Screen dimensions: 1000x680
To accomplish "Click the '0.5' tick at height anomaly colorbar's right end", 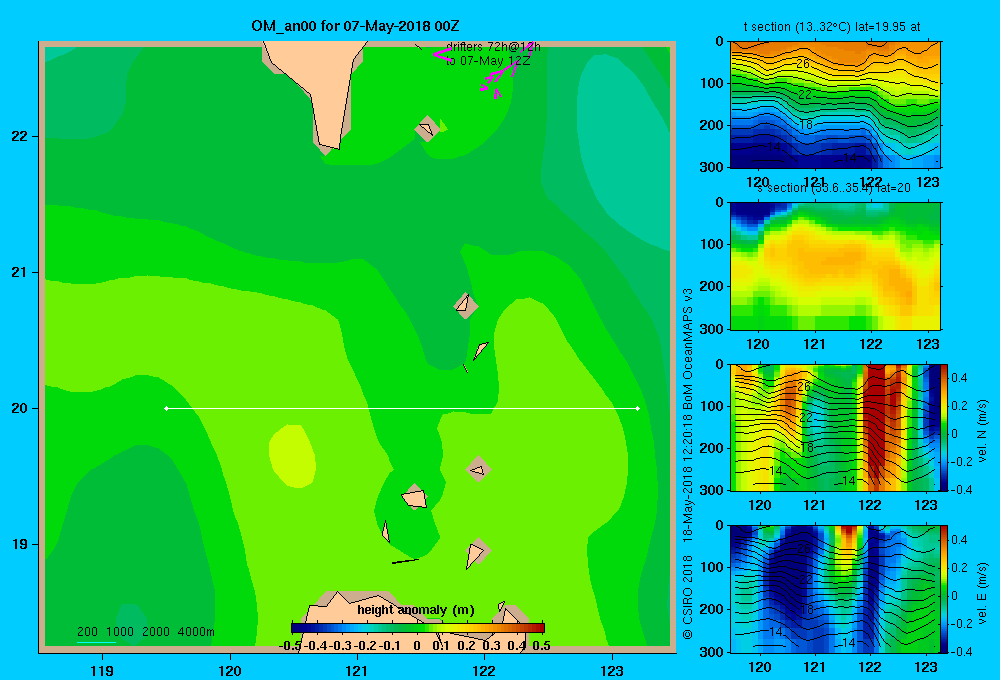I will (x=541, y=646).
